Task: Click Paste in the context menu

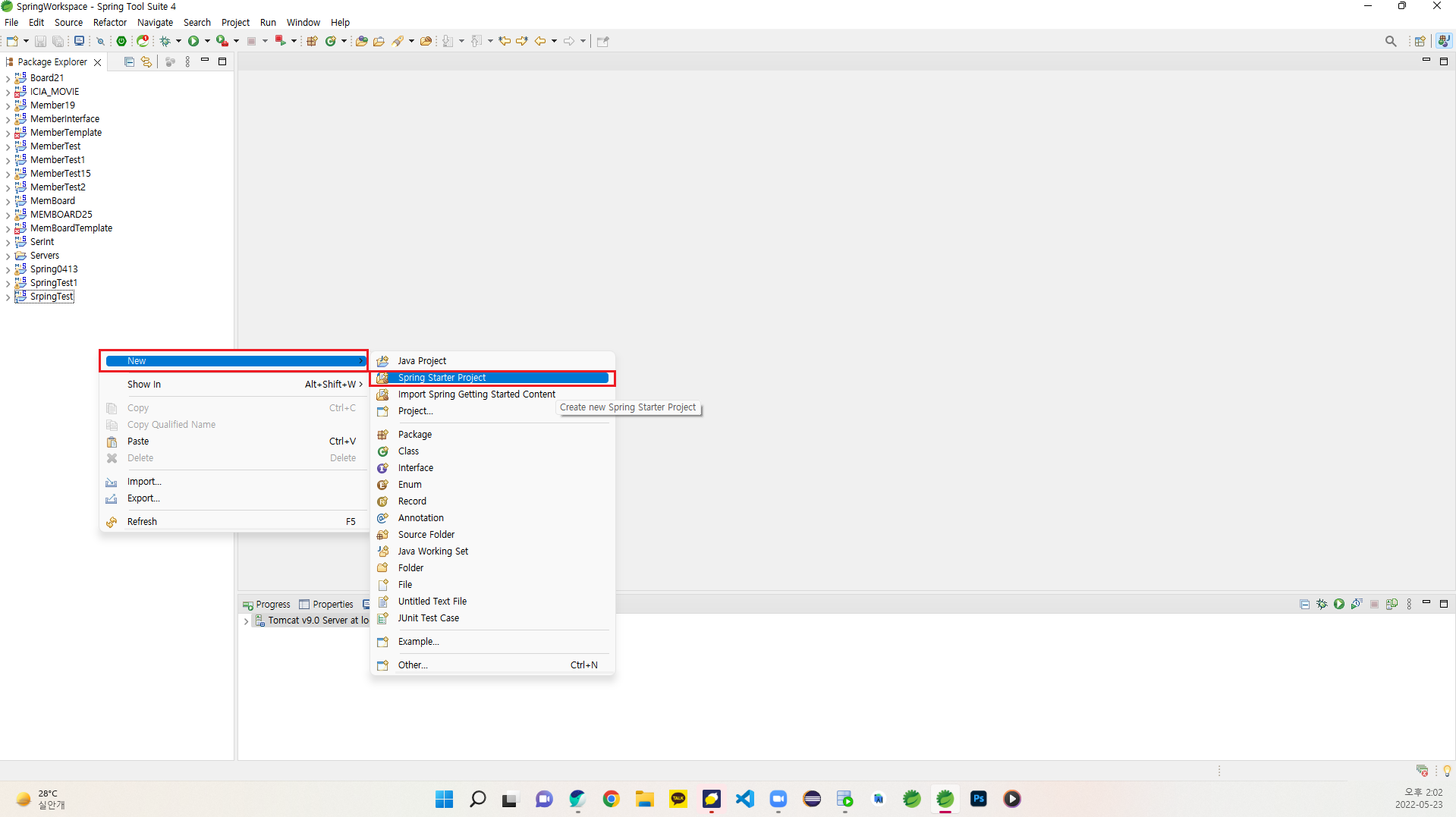Action: click(x=234, y=441)
